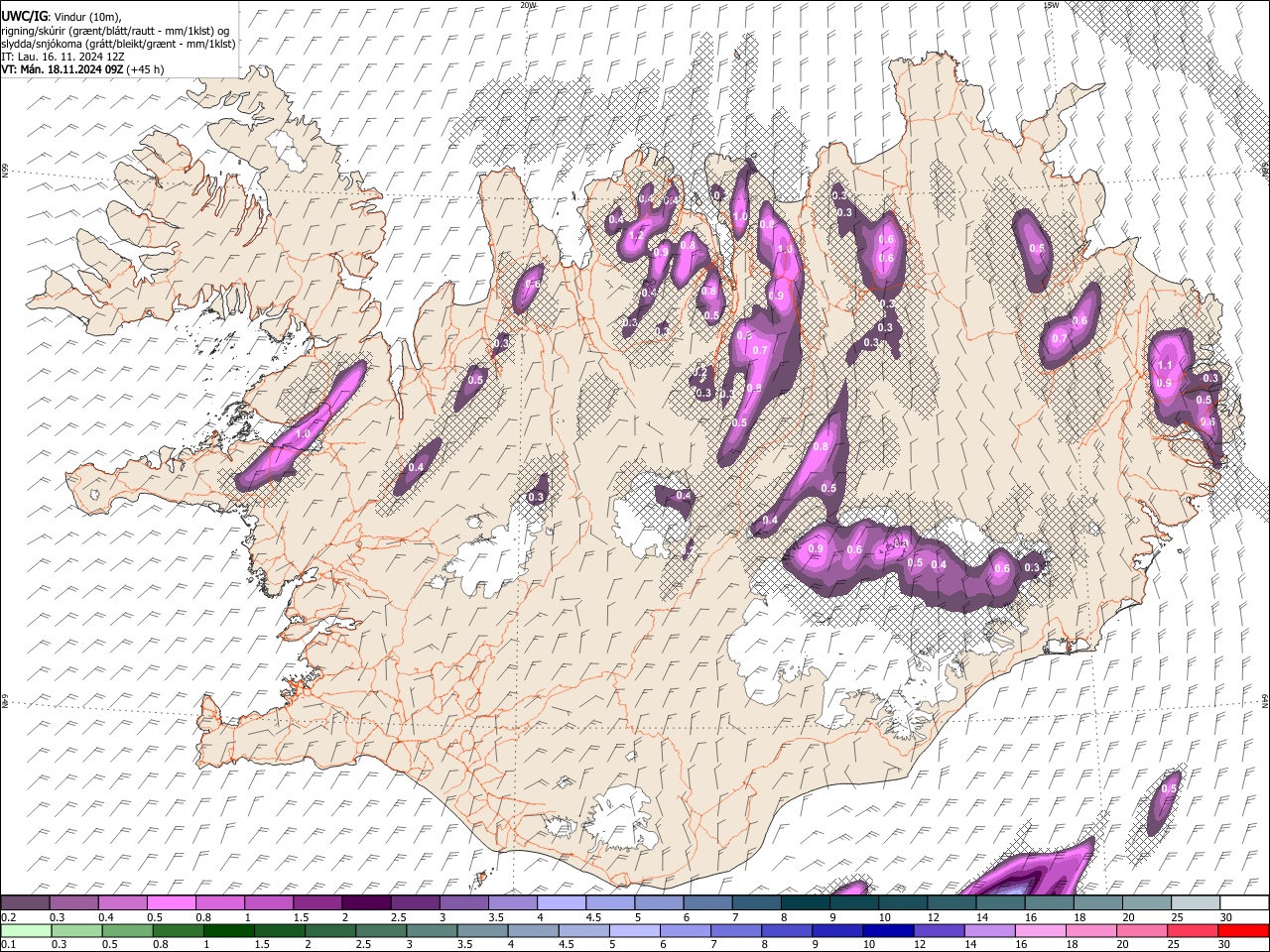Click the "slydda/snjókoma (grátt/bleikt/grænt - mm/1klst)" line
Image resolution: width=1270 pixels, height=952 pixels.
coord(118,44)
